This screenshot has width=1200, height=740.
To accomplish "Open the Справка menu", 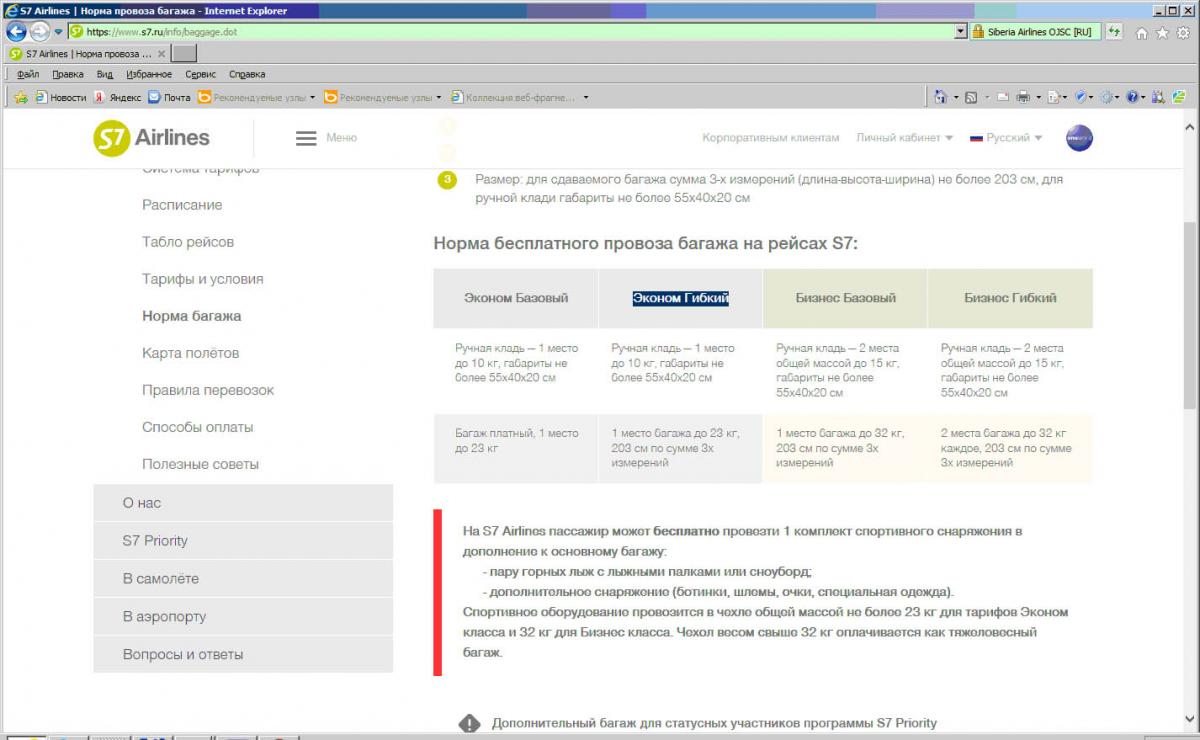I will (x=247, y=74).
